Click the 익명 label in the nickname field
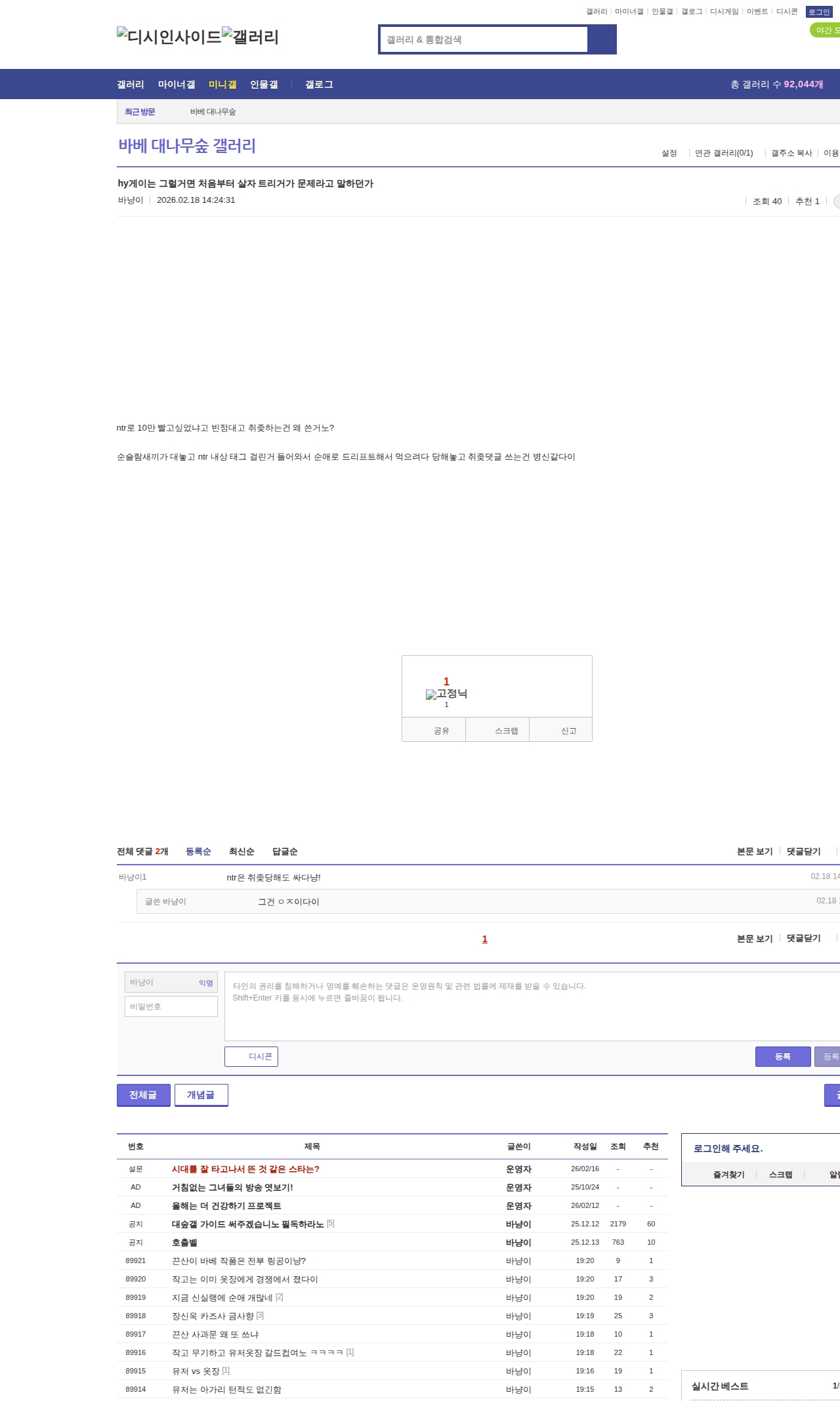840x1401 pixels. (206, 983)
